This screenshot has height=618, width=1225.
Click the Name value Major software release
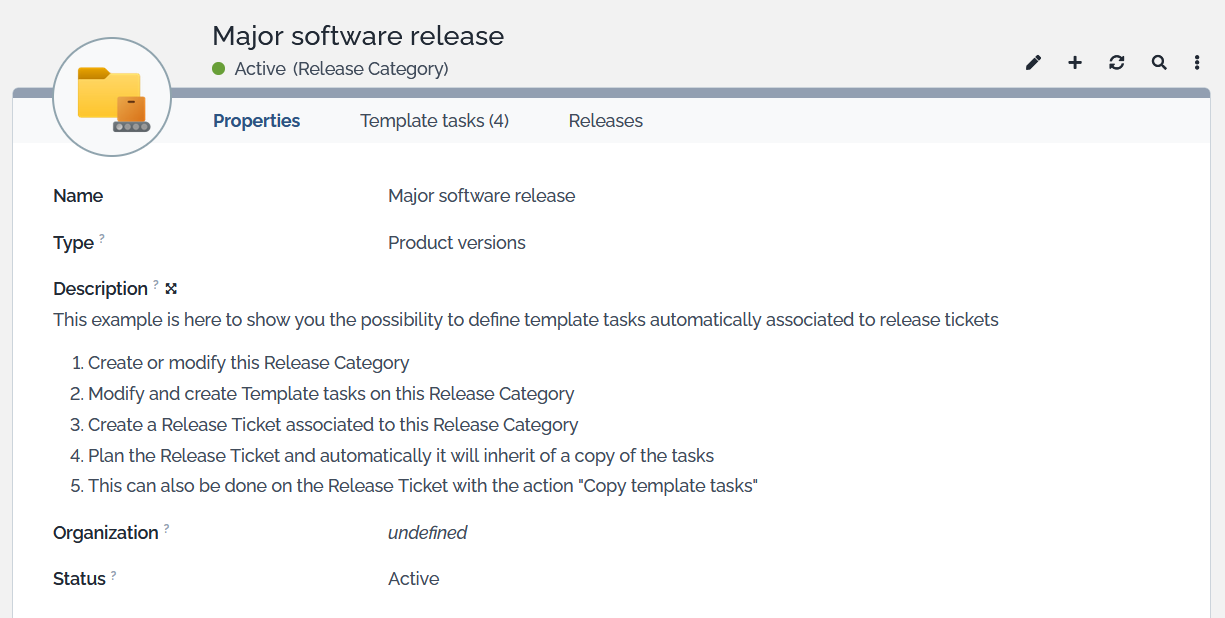click(481, 196)
